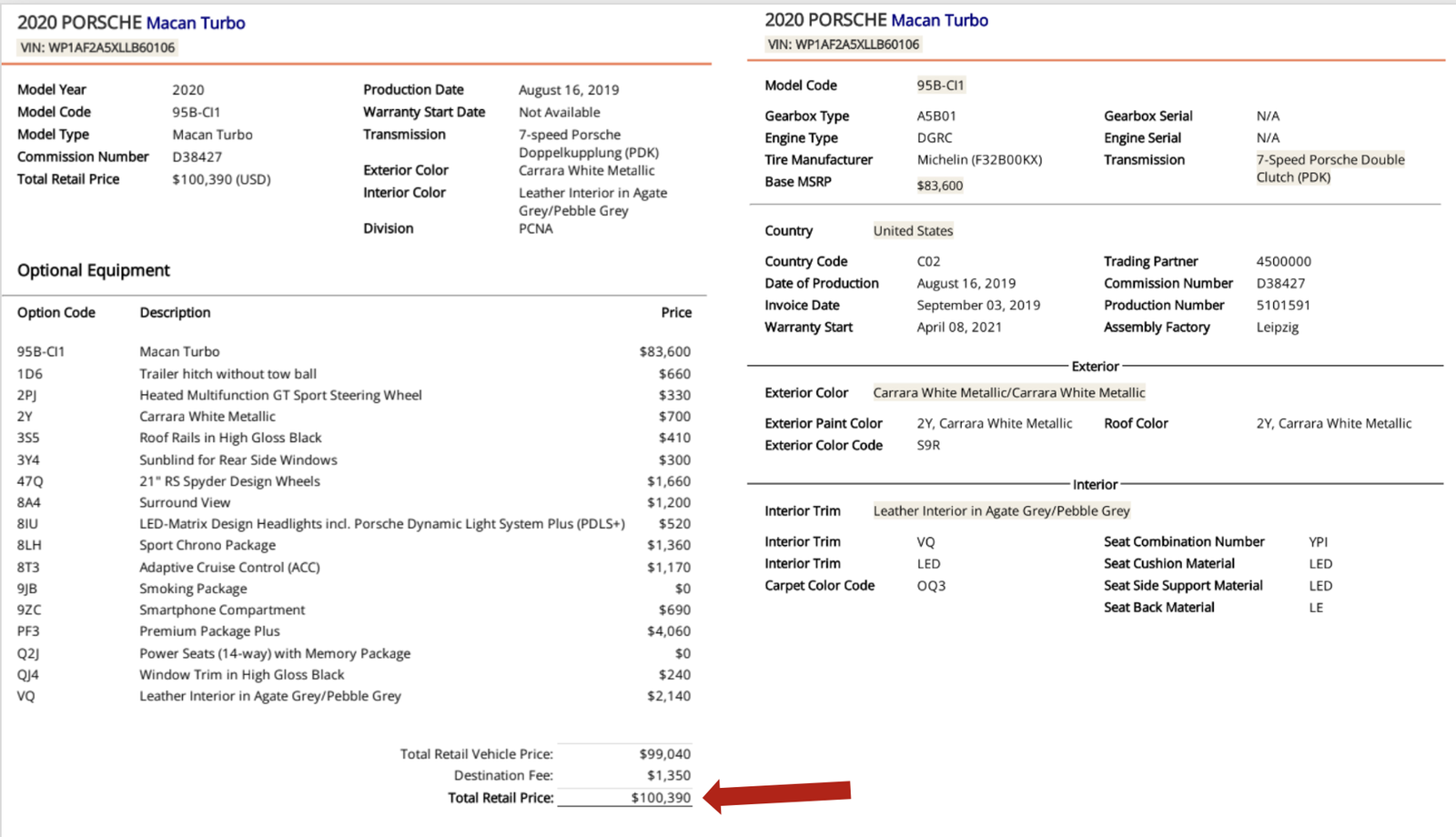Click the Total Retail Price $100,390 value at bottom
Screen dimensions: 1456x837
tap(661, 798)
